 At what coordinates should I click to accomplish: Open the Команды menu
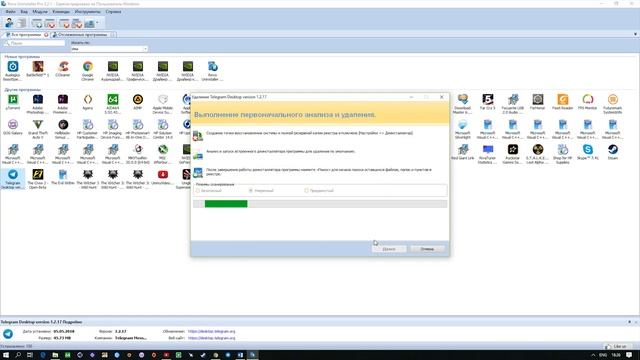(x=61, y=12)
